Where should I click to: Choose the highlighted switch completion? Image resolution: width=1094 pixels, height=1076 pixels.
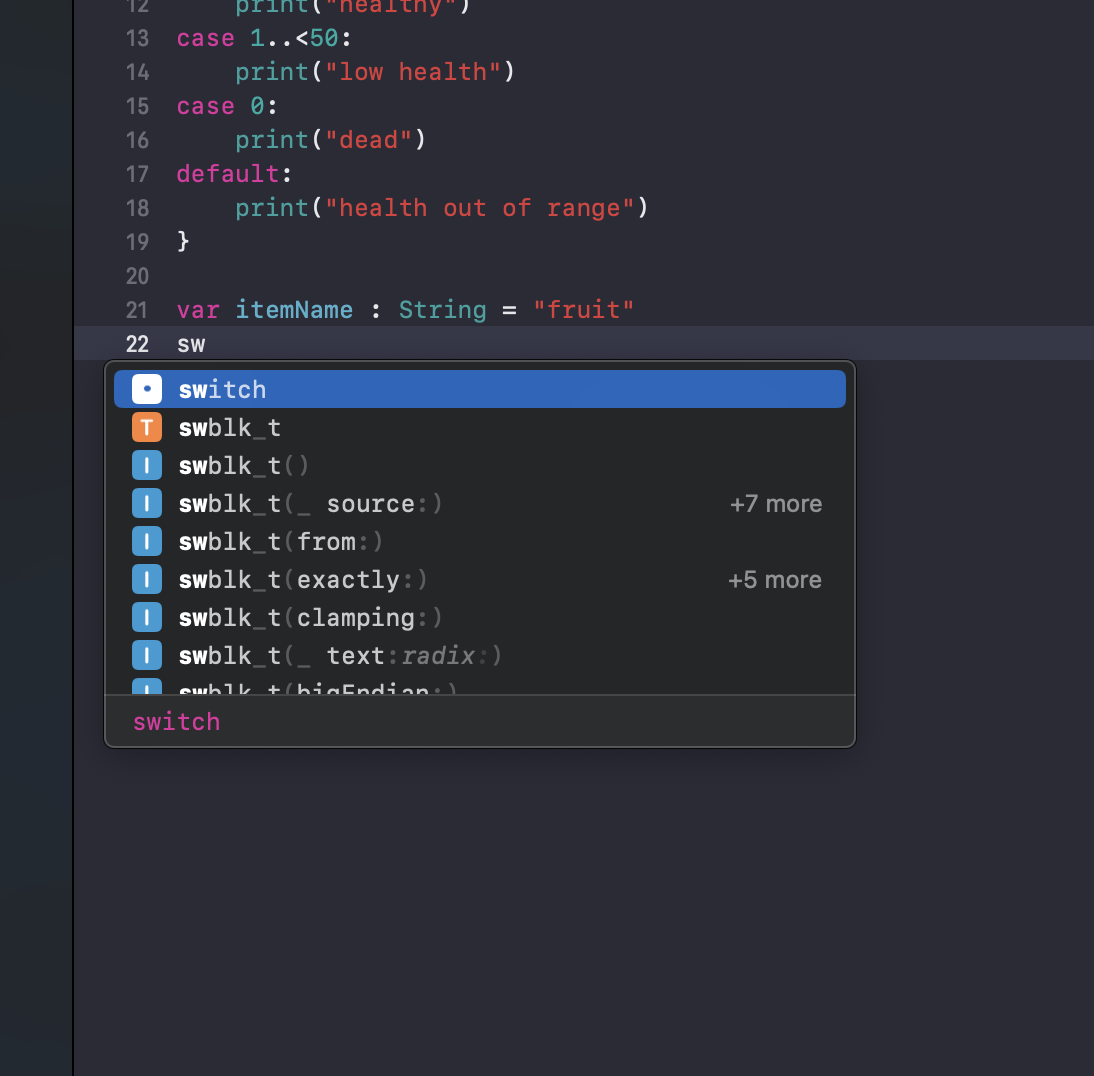coord(222,389)
